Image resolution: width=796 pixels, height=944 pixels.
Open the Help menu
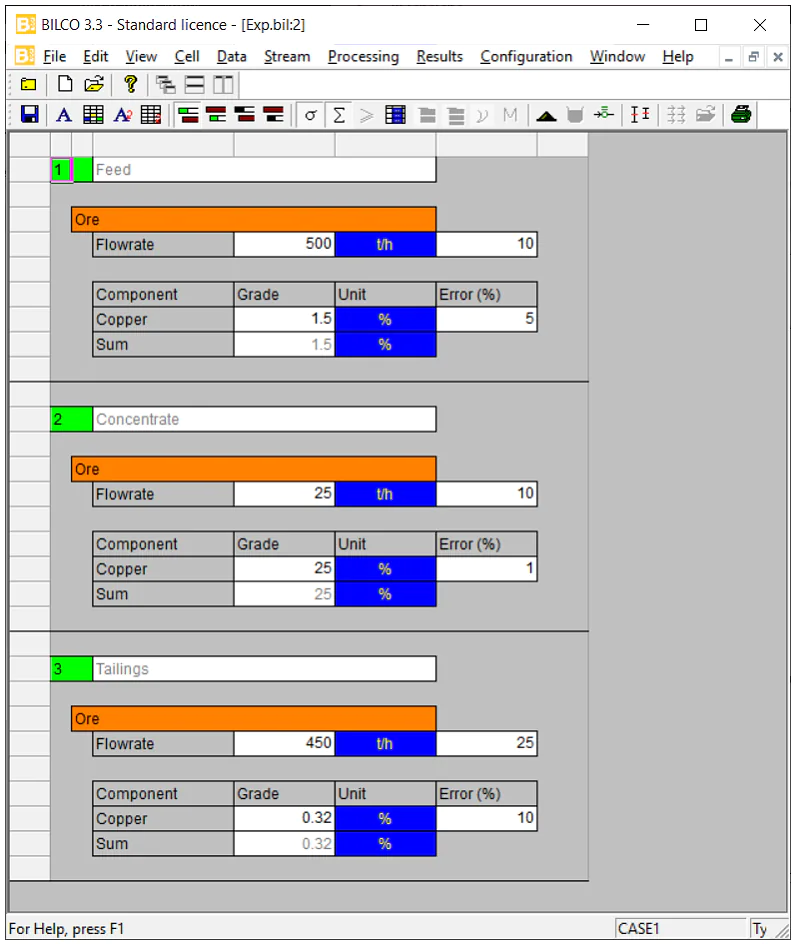(x=678, y=57)
